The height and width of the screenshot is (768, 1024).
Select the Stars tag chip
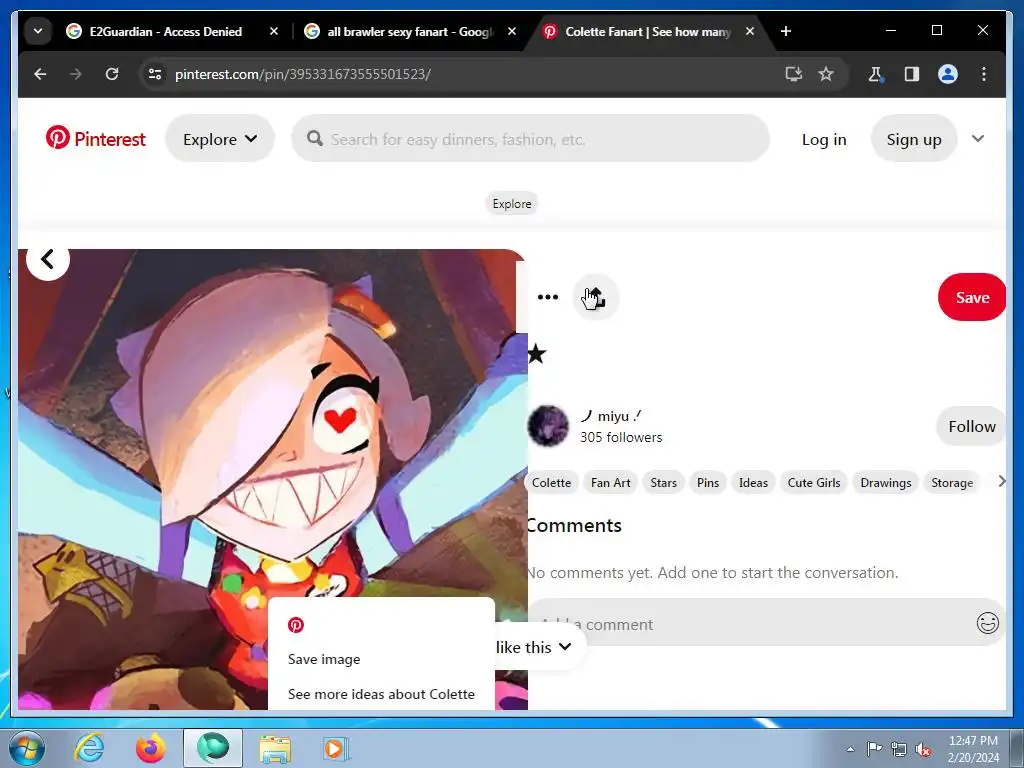(x=664, y=483)
